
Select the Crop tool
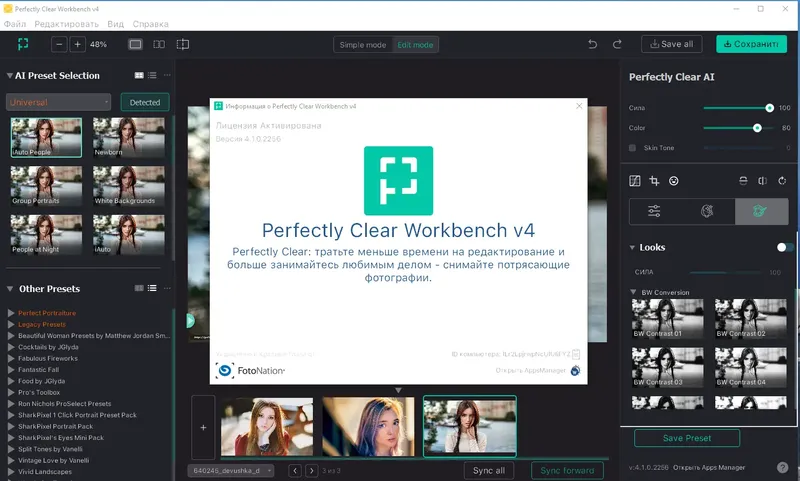pyautogui.click(x=654, y=181)
